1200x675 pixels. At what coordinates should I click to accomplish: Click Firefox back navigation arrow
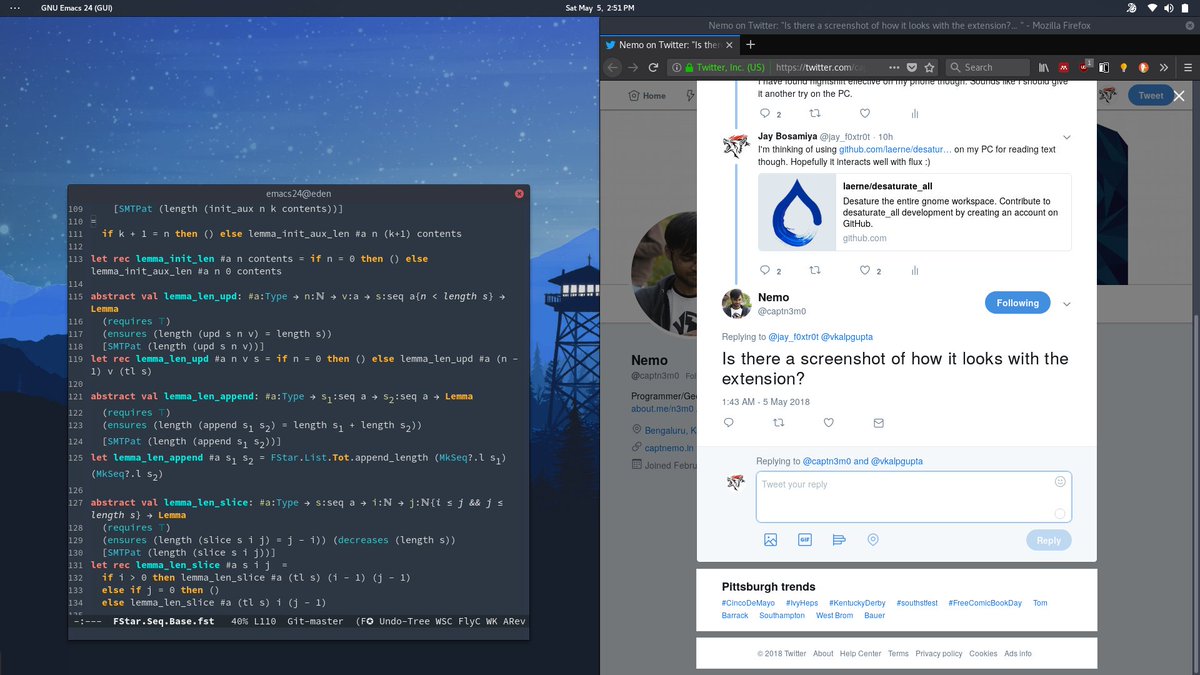(613, 67)
